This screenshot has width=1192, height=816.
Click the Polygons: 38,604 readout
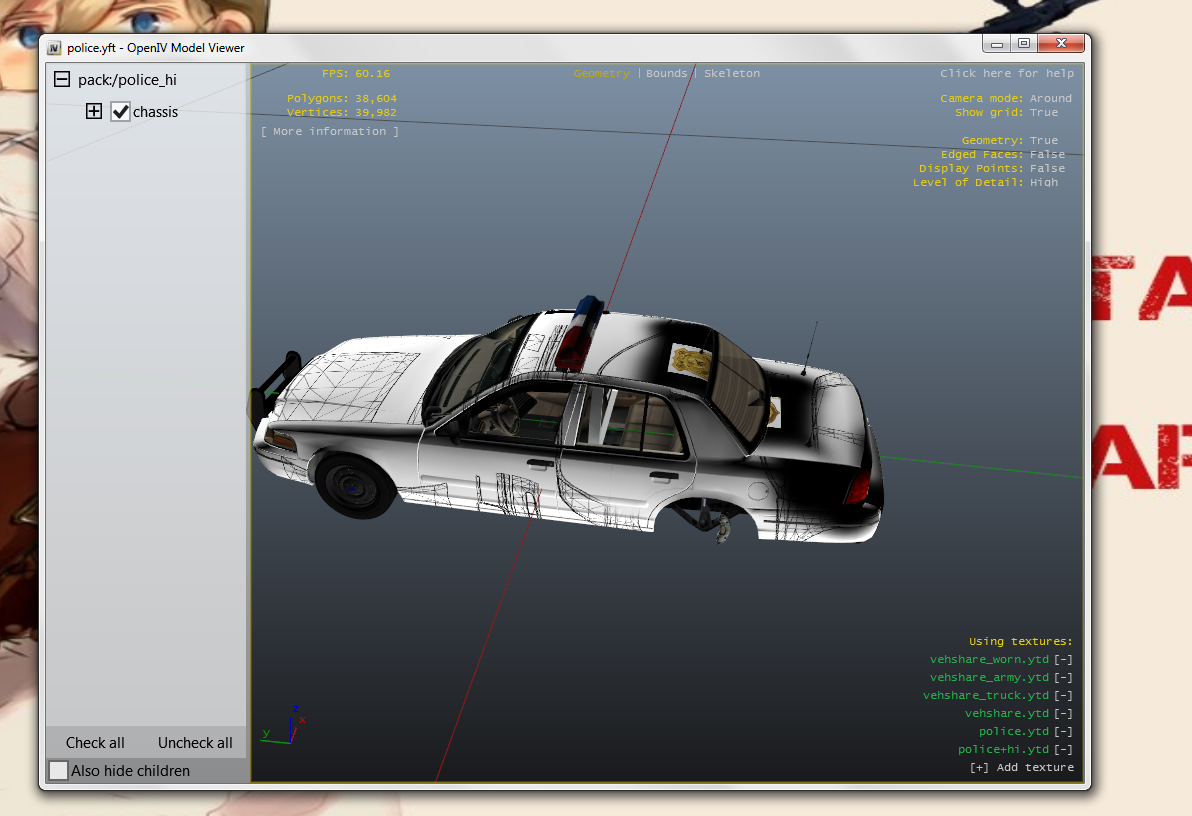(x=341, y=98)
